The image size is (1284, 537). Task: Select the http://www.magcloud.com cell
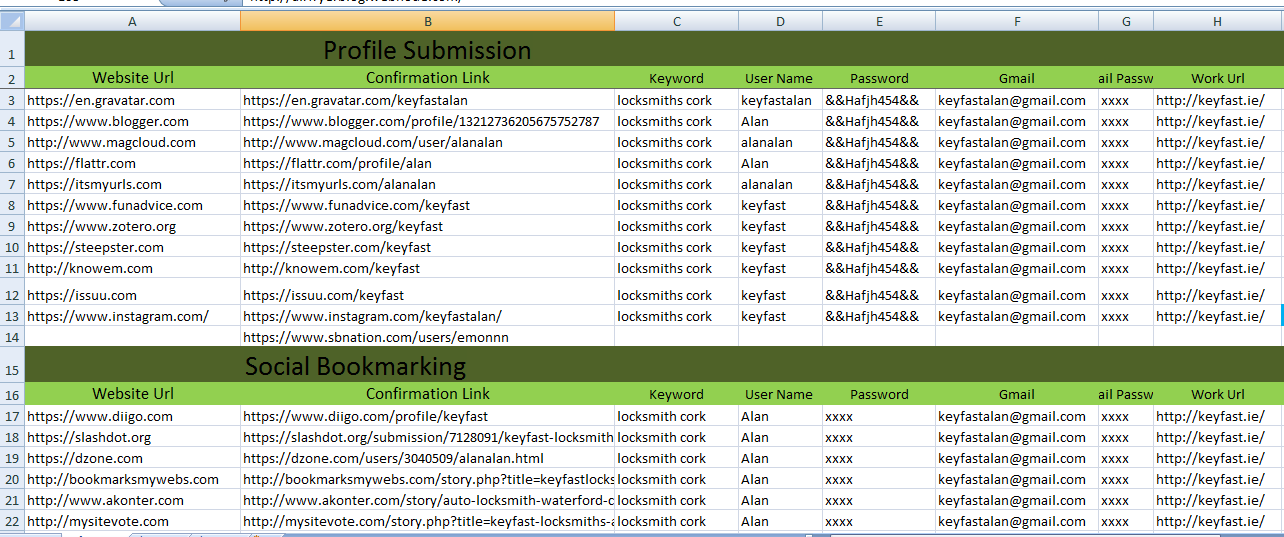click(x=133, y=142)
